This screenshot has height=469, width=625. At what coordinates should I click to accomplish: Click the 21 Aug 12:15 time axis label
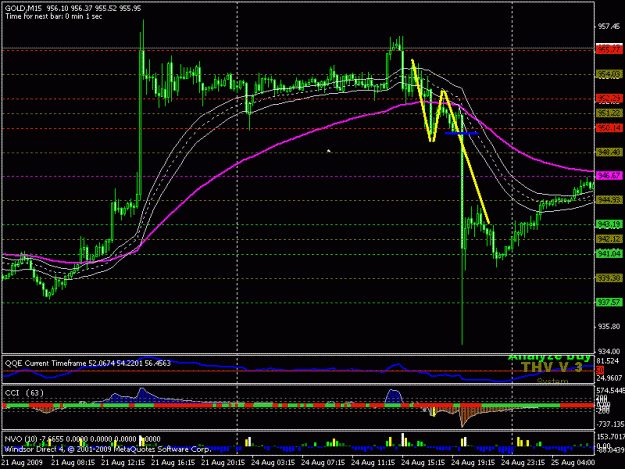[x=123, y=463]
